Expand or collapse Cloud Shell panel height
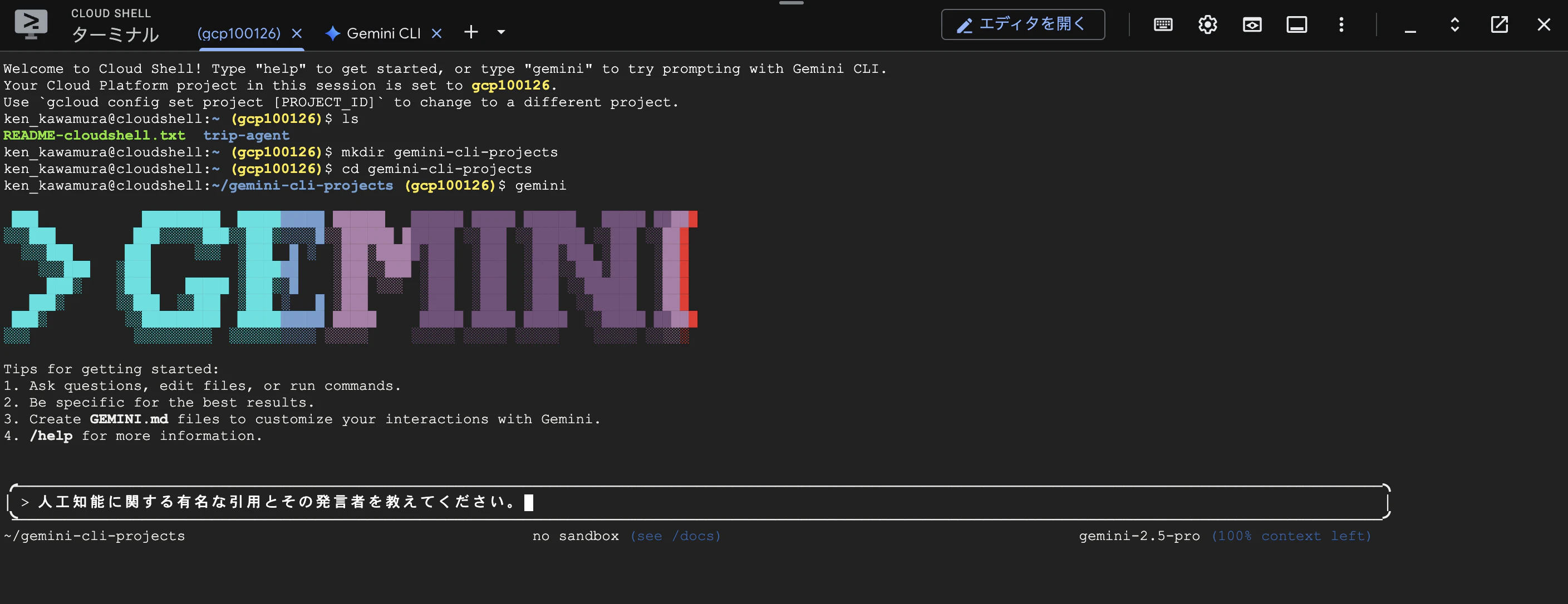The image size is (1568, 604). point(1455,24)
